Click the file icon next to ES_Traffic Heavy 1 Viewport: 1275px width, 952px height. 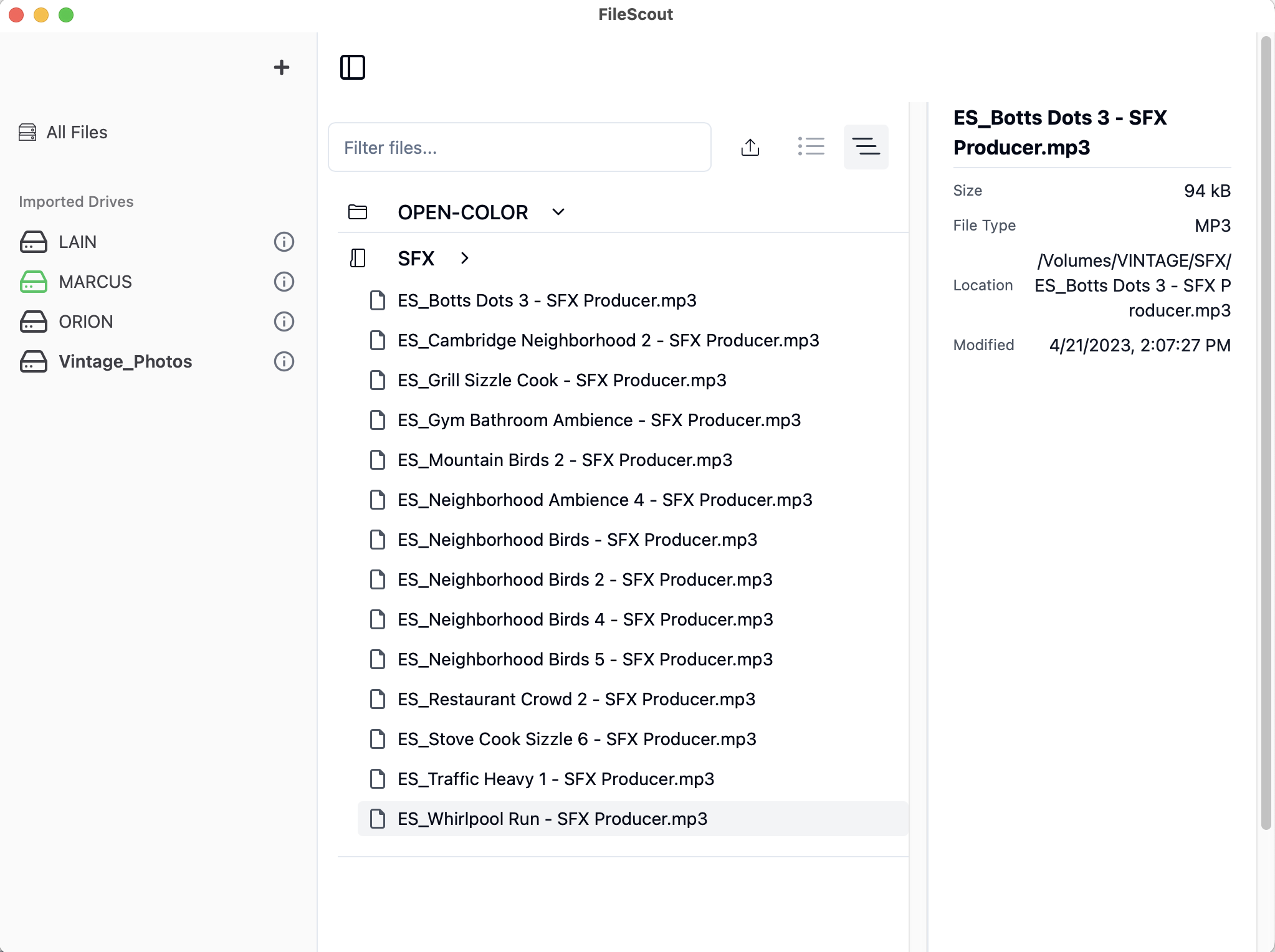378,779
